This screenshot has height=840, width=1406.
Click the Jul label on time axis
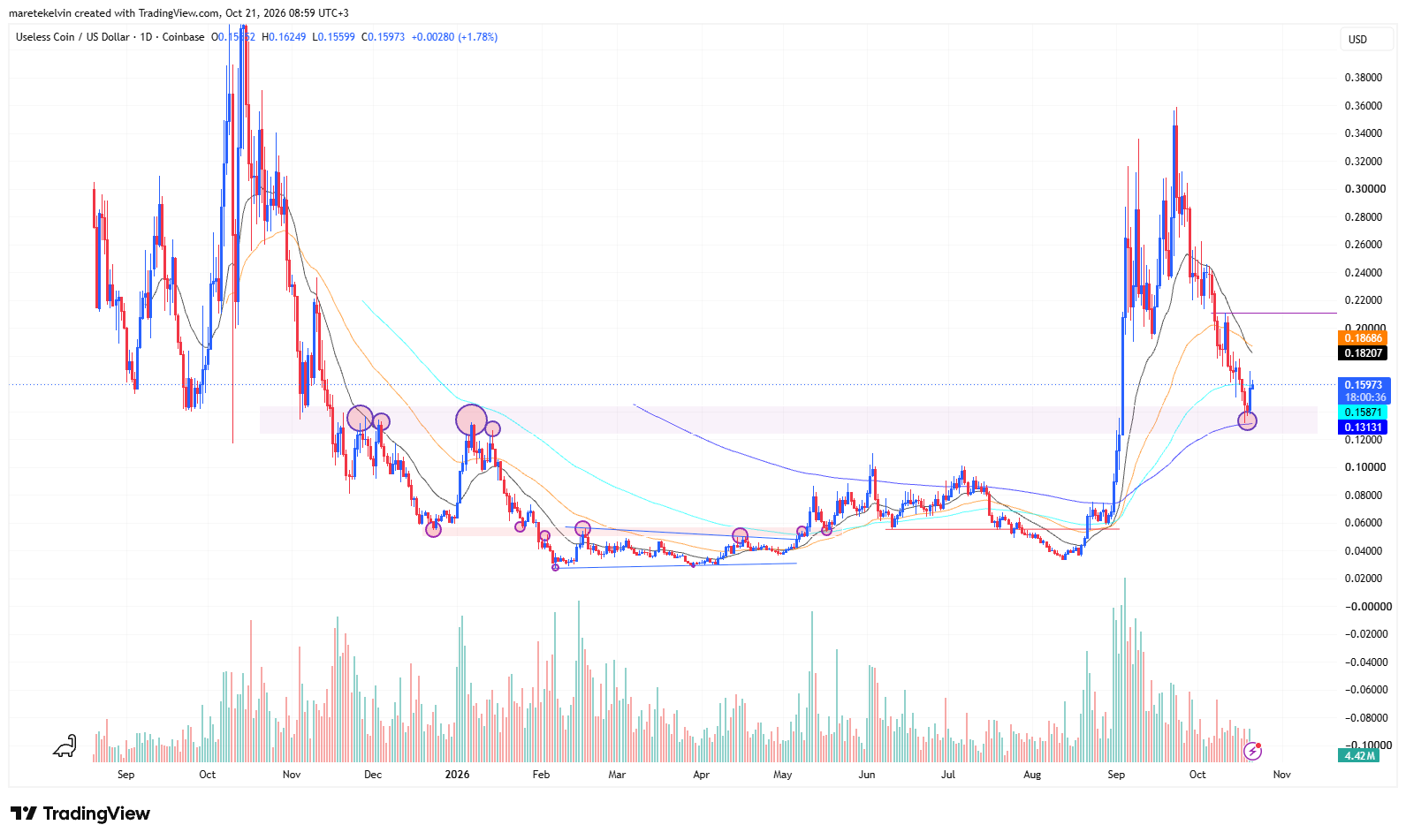coord(948,775)
